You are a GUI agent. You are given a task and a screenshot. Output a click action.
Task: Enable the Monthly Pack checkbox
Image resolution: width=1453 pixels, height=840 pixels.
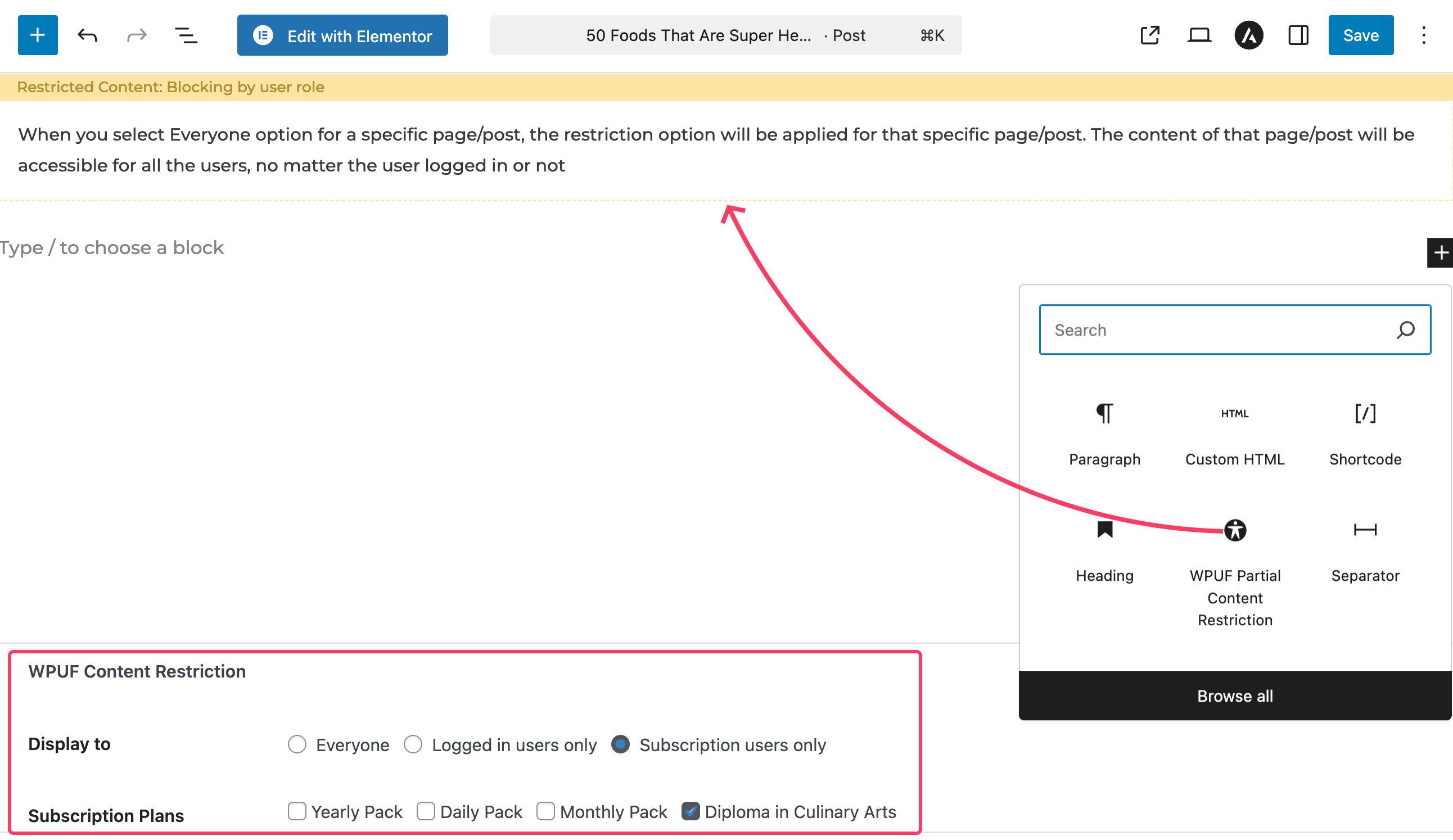[545, 811]
